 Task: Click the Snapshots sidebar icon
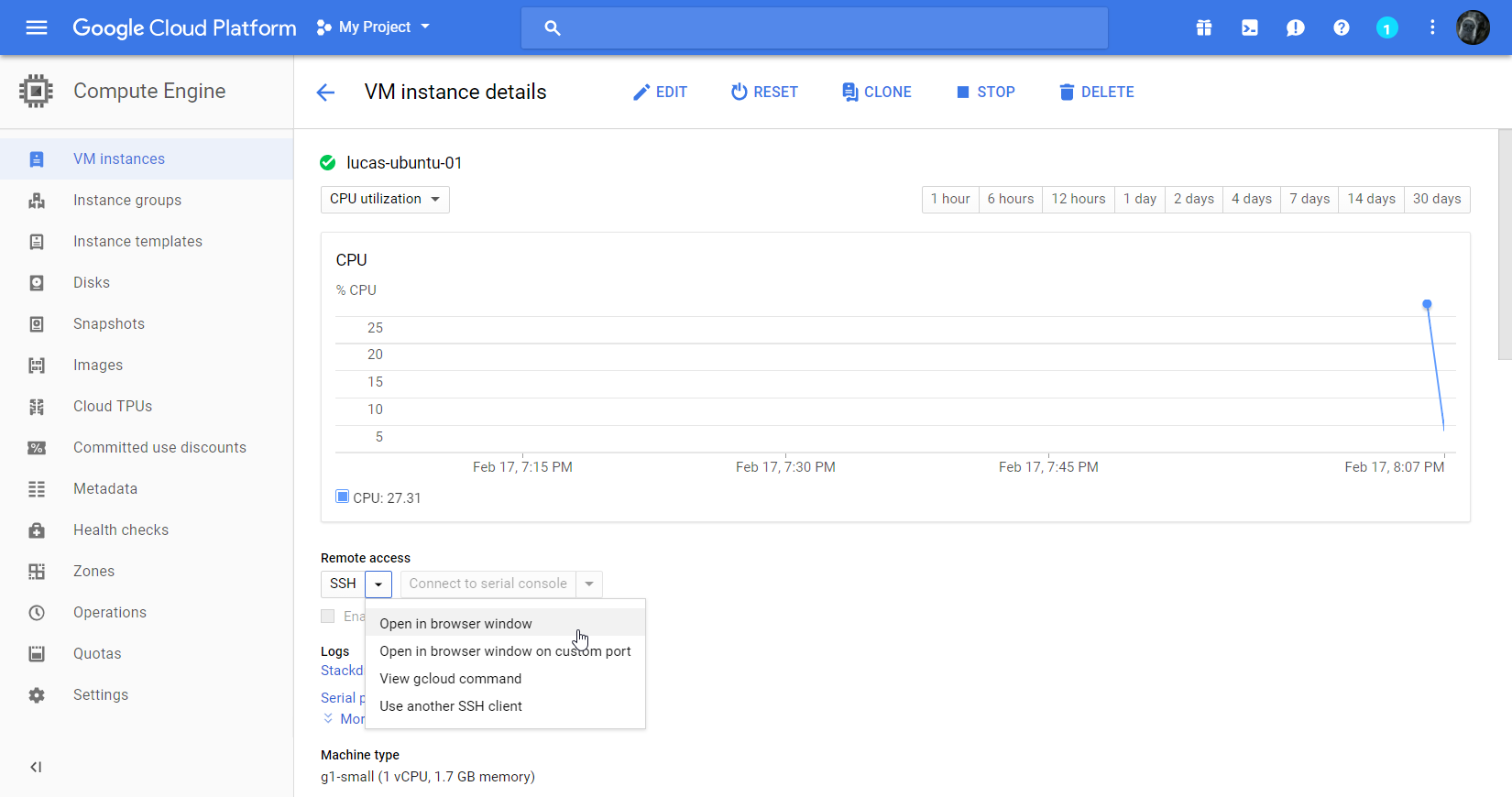[x=37, y=324]
